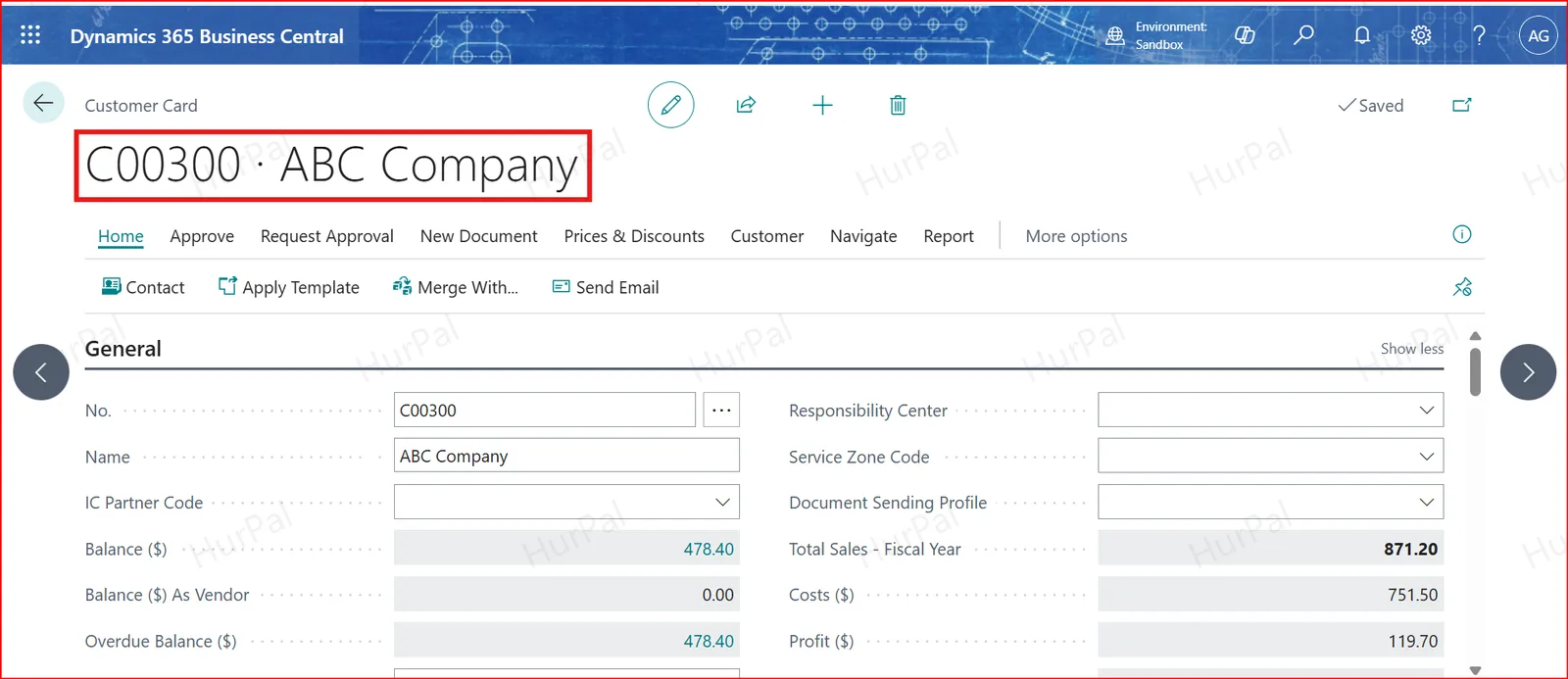Click the Profit value 119.70

click(x=1412, y=641)
